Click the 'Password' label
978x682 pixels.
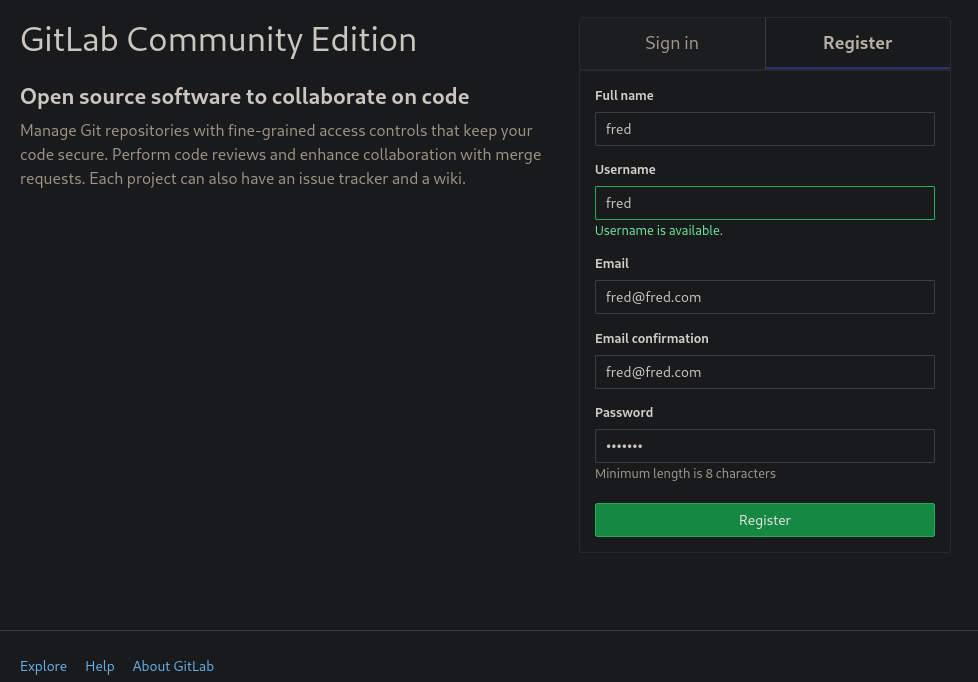624,412
